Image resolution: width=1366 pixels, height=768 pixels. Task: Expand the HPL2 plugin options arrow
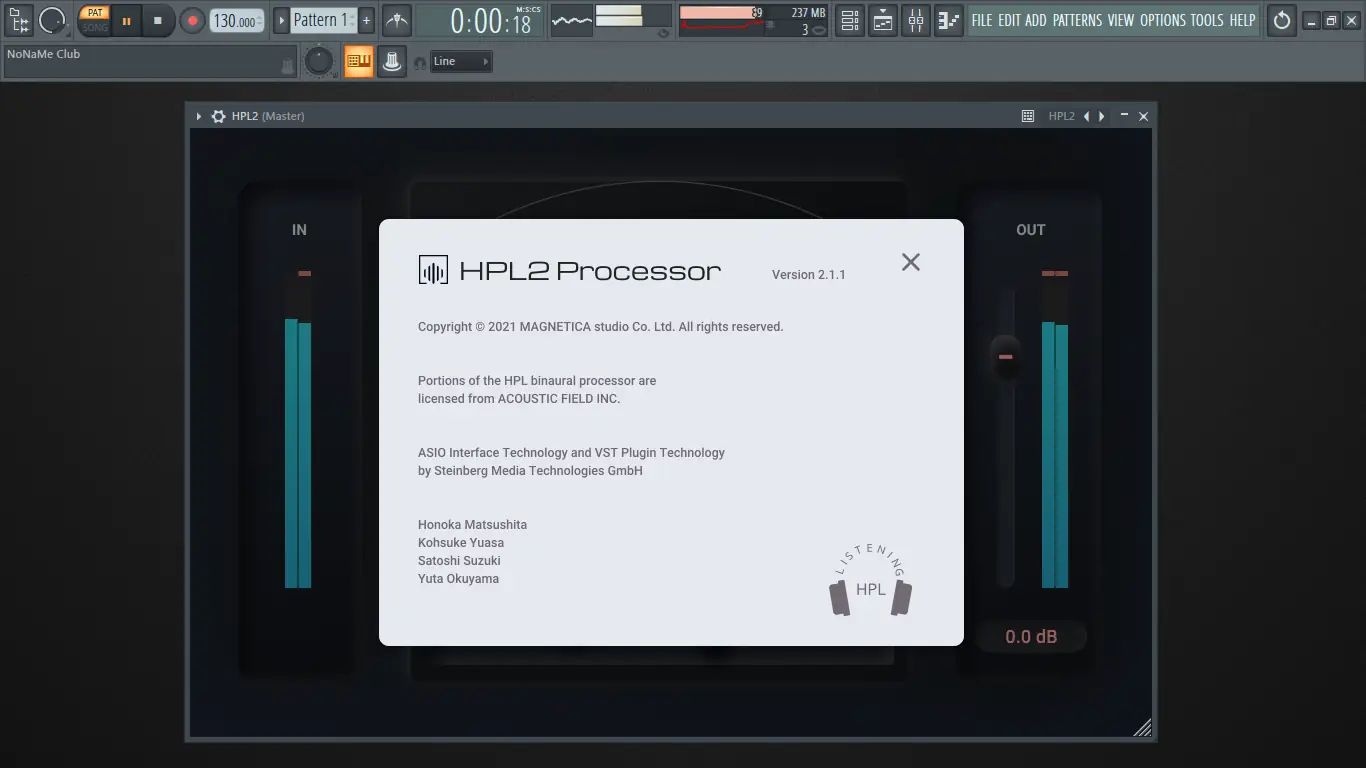click(199, 116)
